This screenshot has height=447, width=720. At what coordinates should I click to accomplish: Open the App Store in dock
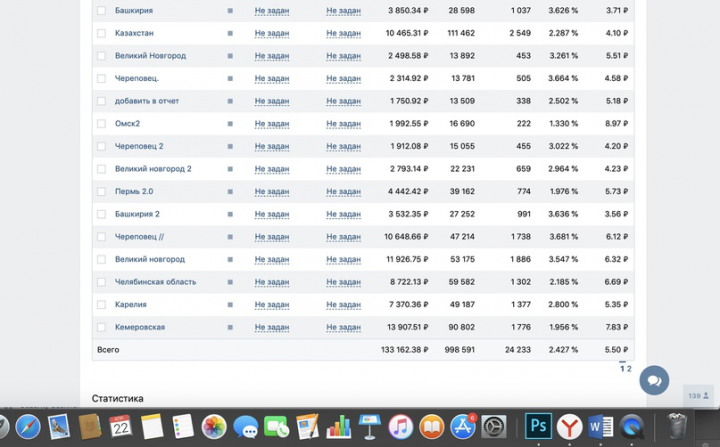(463, 427)
